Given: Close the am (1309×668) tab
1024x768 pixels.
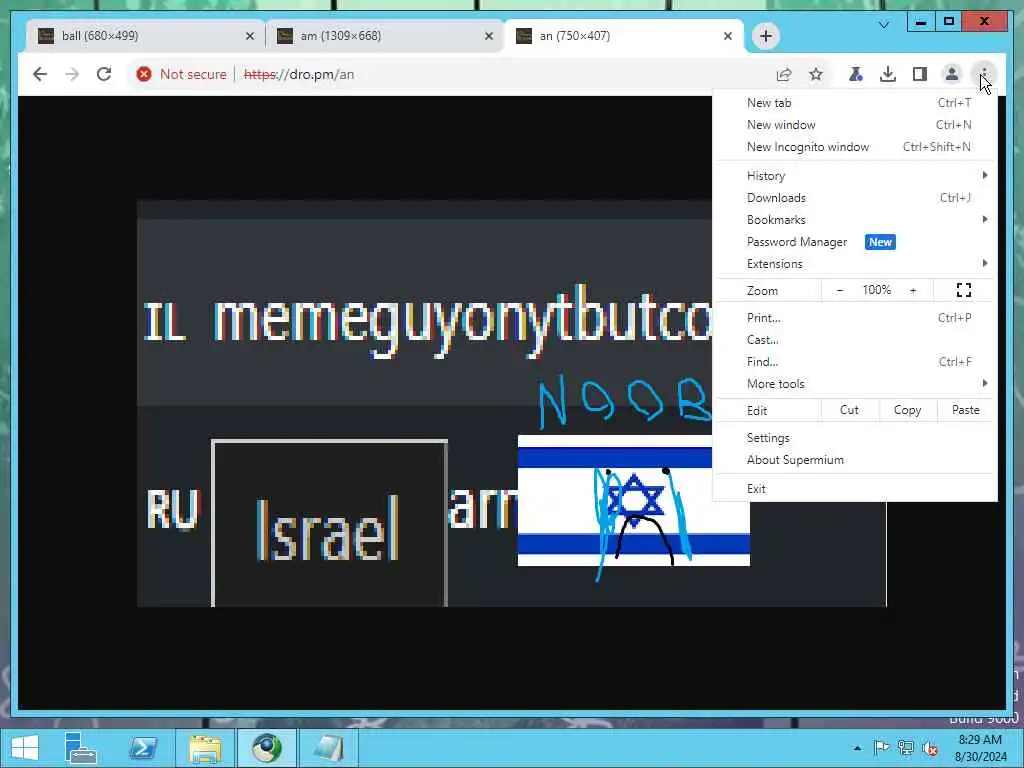Looking at the screenshot, I should [488, 36].
